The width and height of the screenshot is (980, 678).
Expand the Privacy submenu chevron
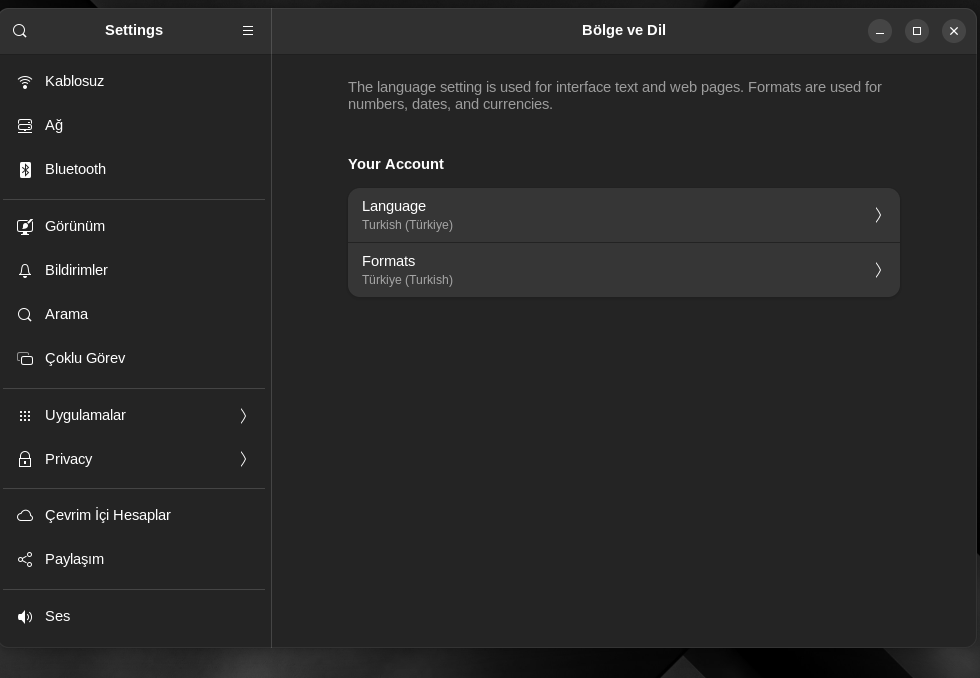(243, 459)
